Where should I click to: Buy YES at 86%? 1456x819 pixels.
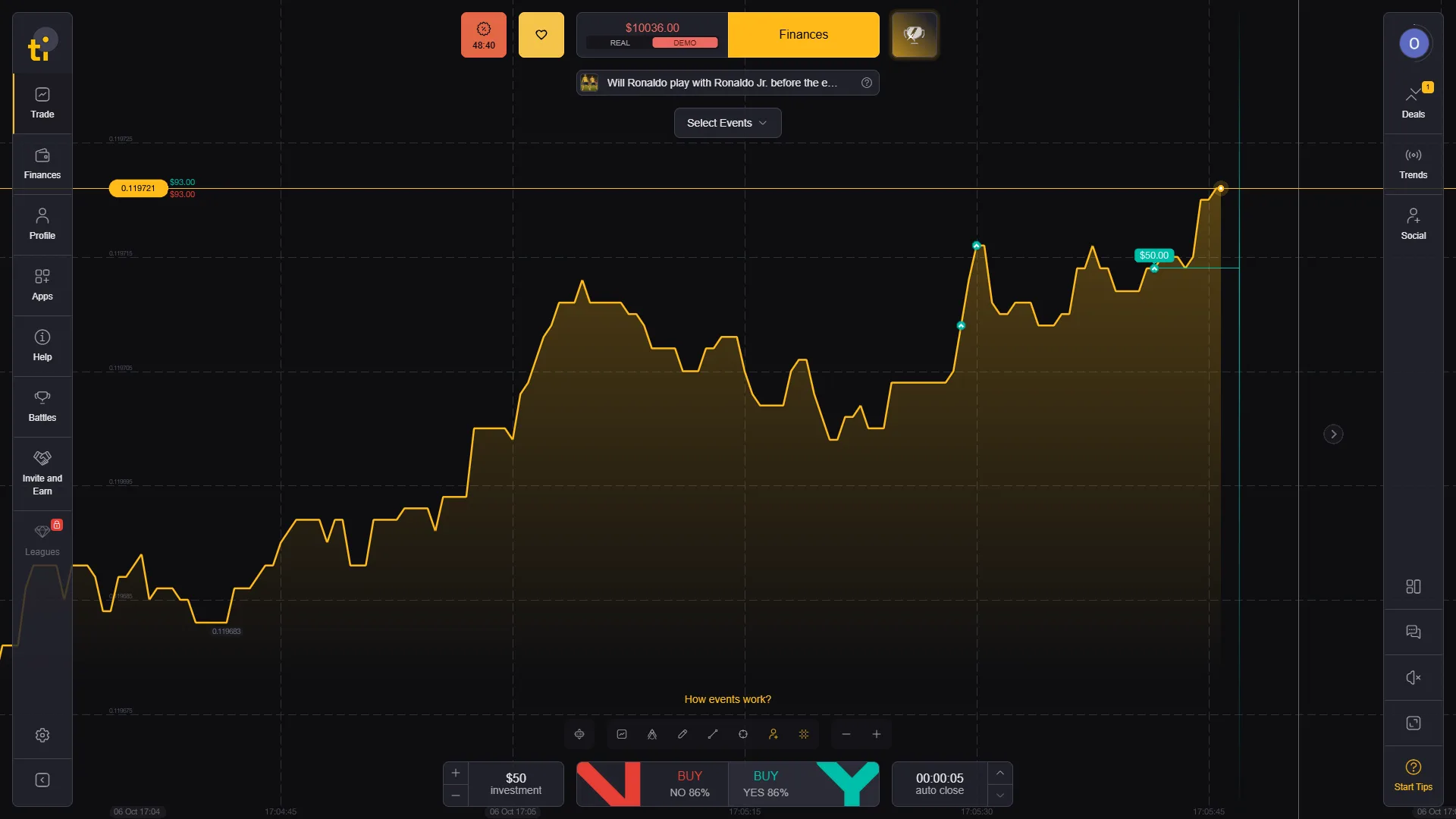pyautogui.click(x=804, y=784)
